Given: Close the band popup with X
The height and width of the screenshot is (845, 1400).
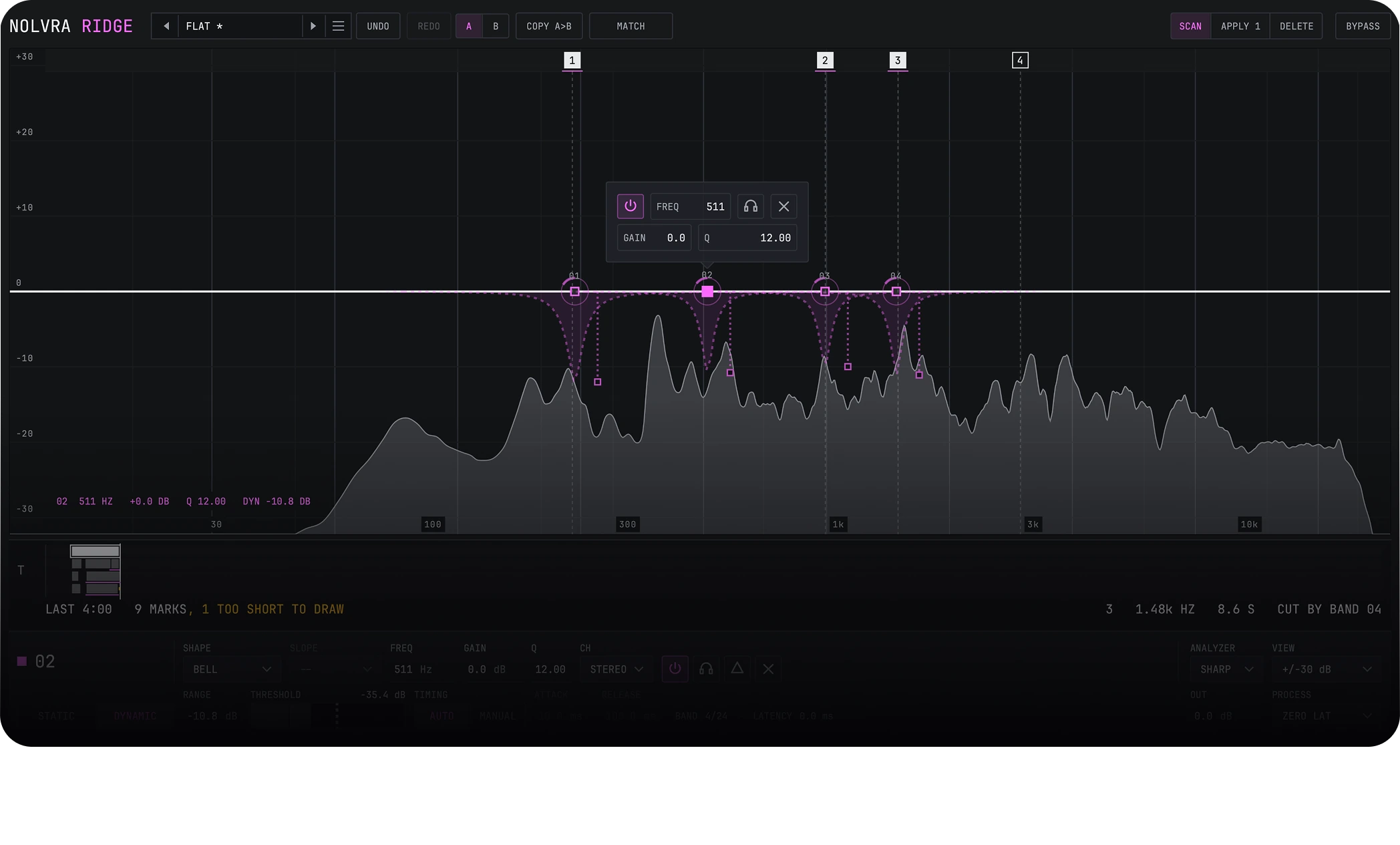Looking at the screenshot, I should point(783,206).
